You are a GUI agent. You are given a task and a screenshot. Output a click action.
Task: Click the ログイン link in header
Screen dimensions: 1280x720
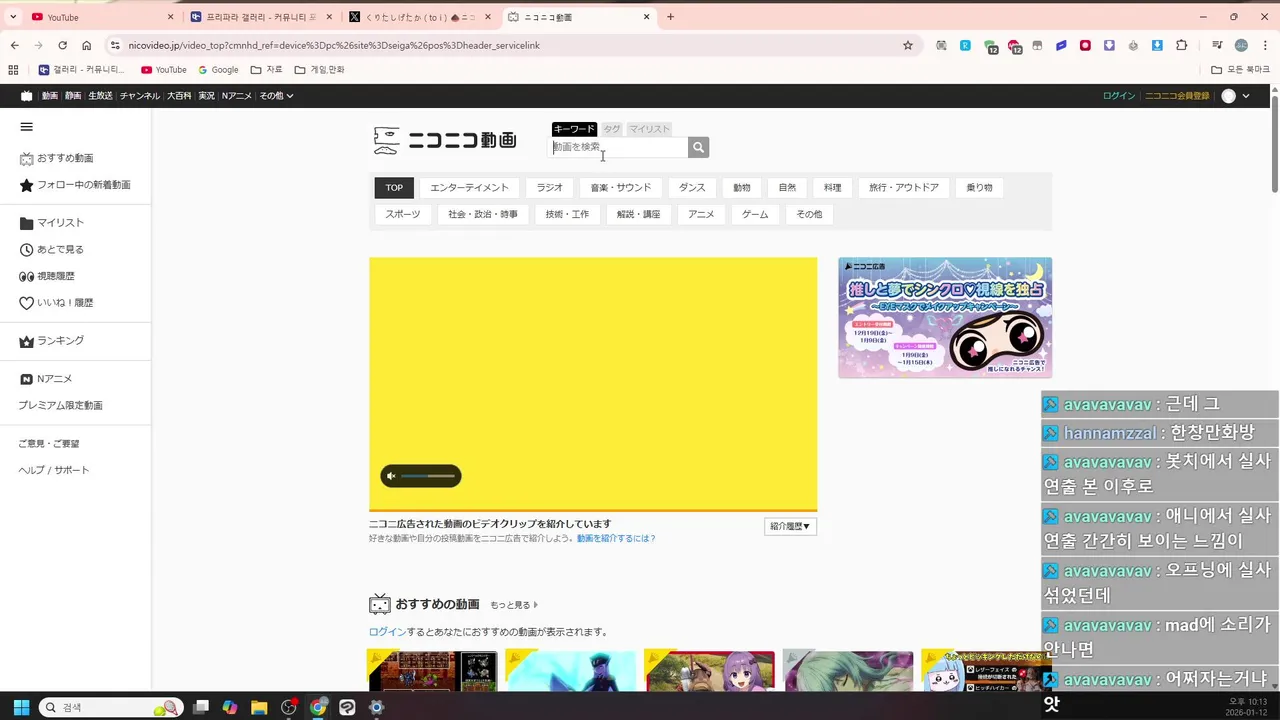pyautogui.click(x=1119, y=96)
